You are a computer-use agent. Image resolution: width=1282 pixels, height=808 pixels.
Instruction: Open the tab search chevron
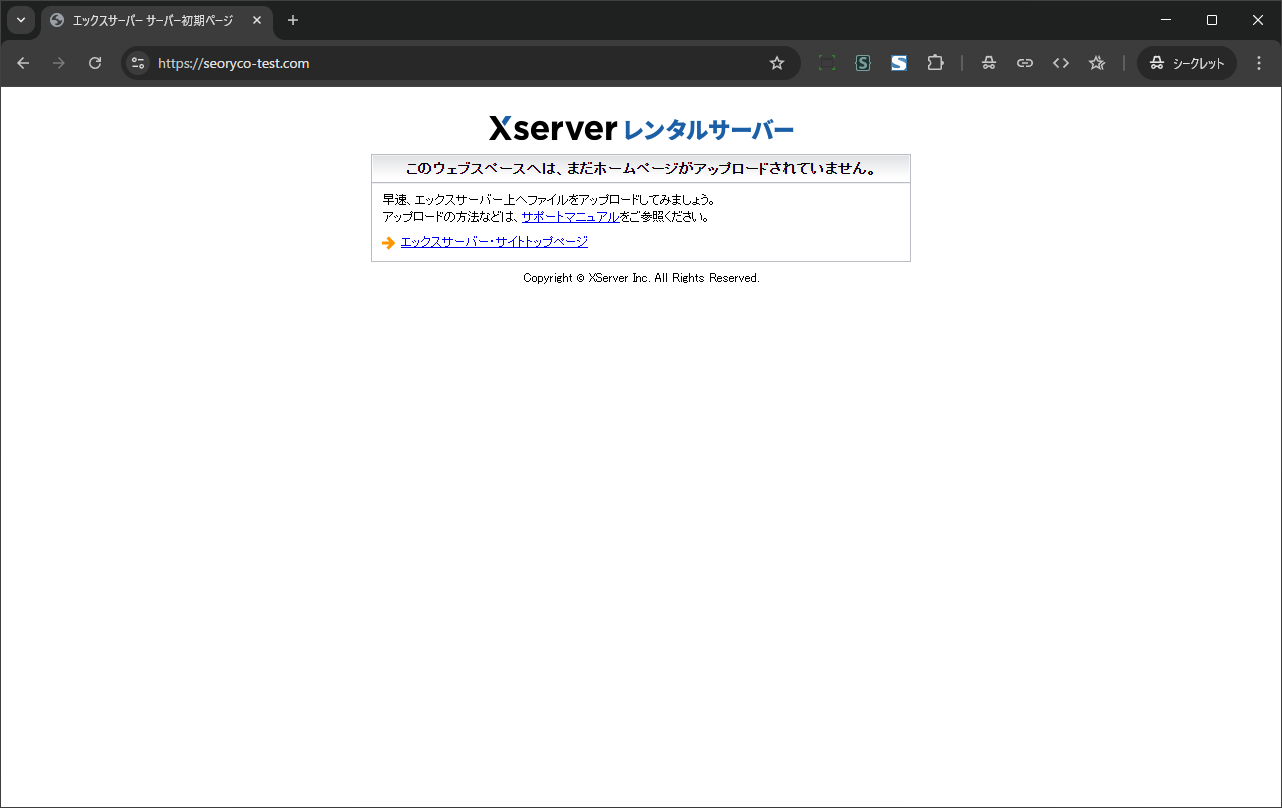click(x=20, y=20)
